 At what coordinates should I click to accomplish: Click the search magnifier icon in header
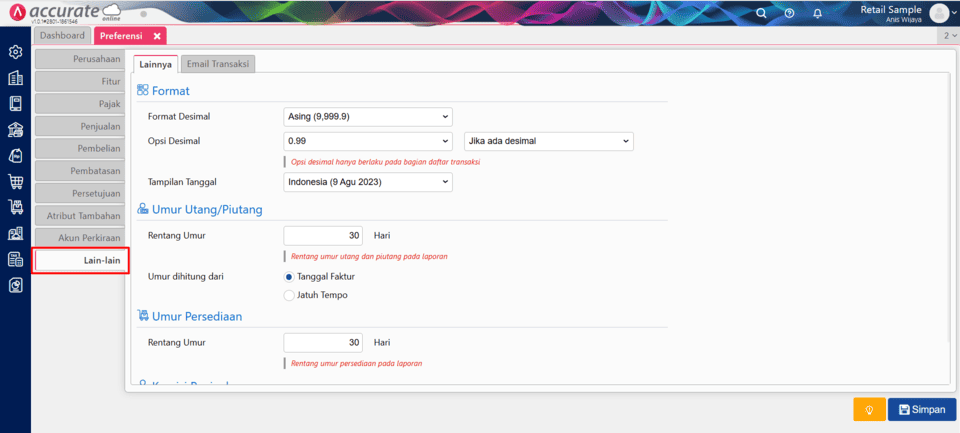click(762, 13)
